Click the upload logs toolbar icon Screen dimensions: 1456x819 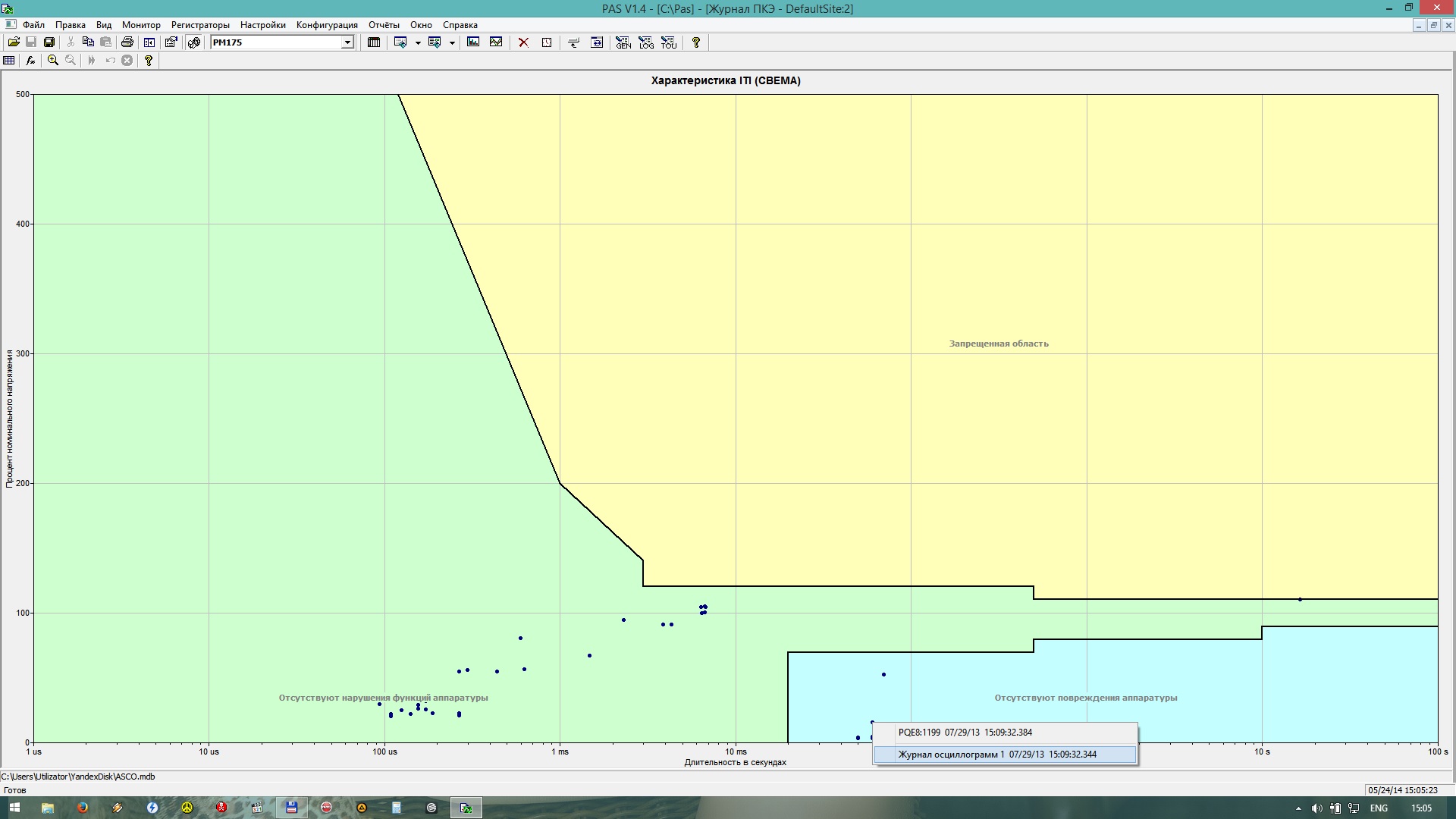tap(400, 42)
